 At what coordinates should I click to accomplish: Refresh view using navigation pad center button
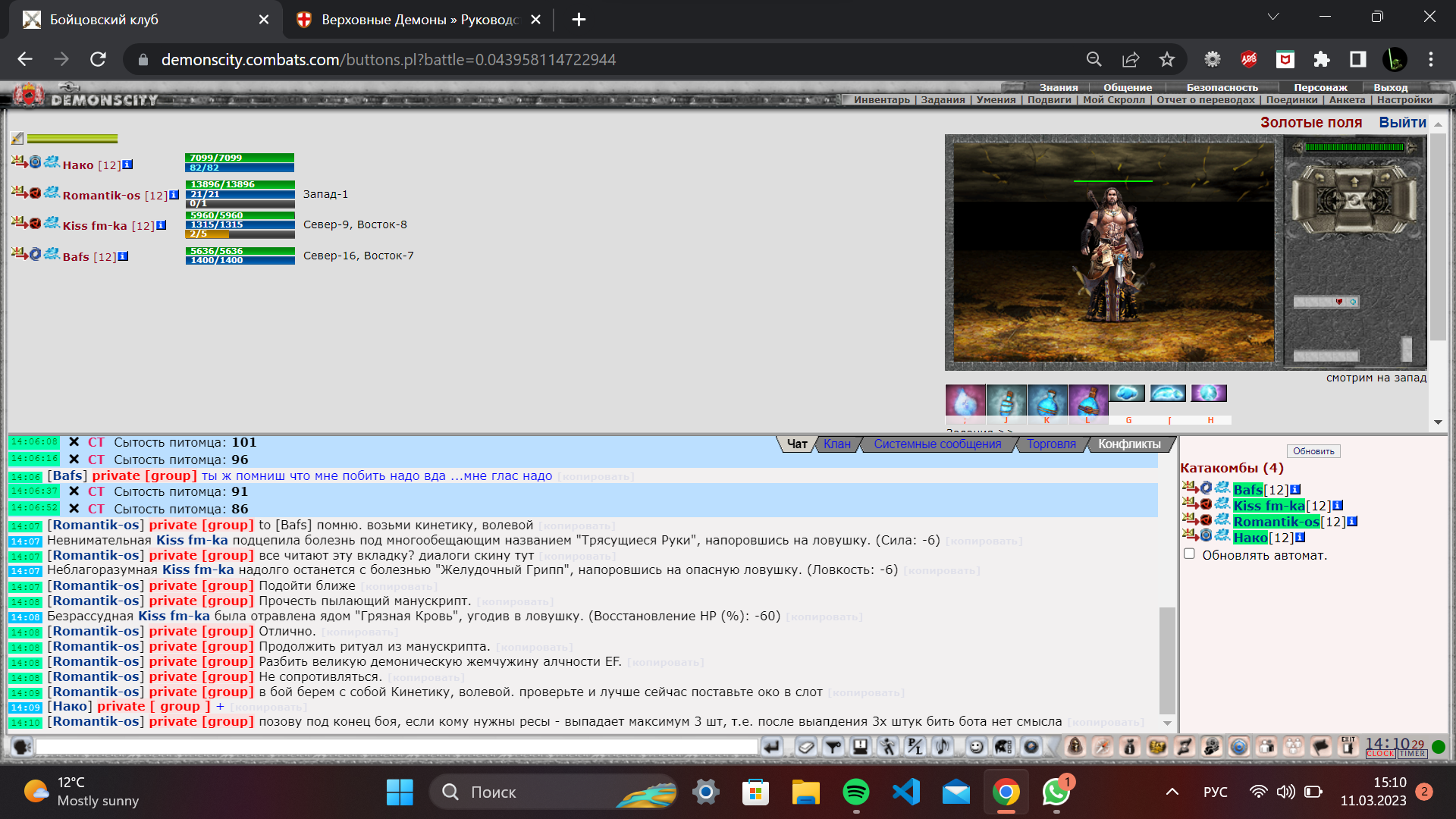pos(1354,201)
